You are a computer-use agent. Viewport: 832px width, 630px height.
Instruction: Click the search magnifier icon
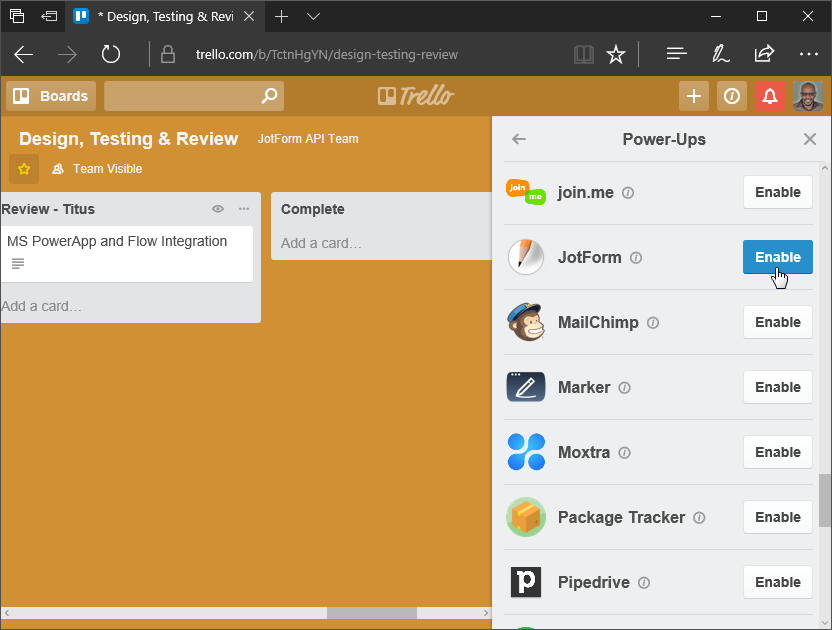(x=269, y=96)
